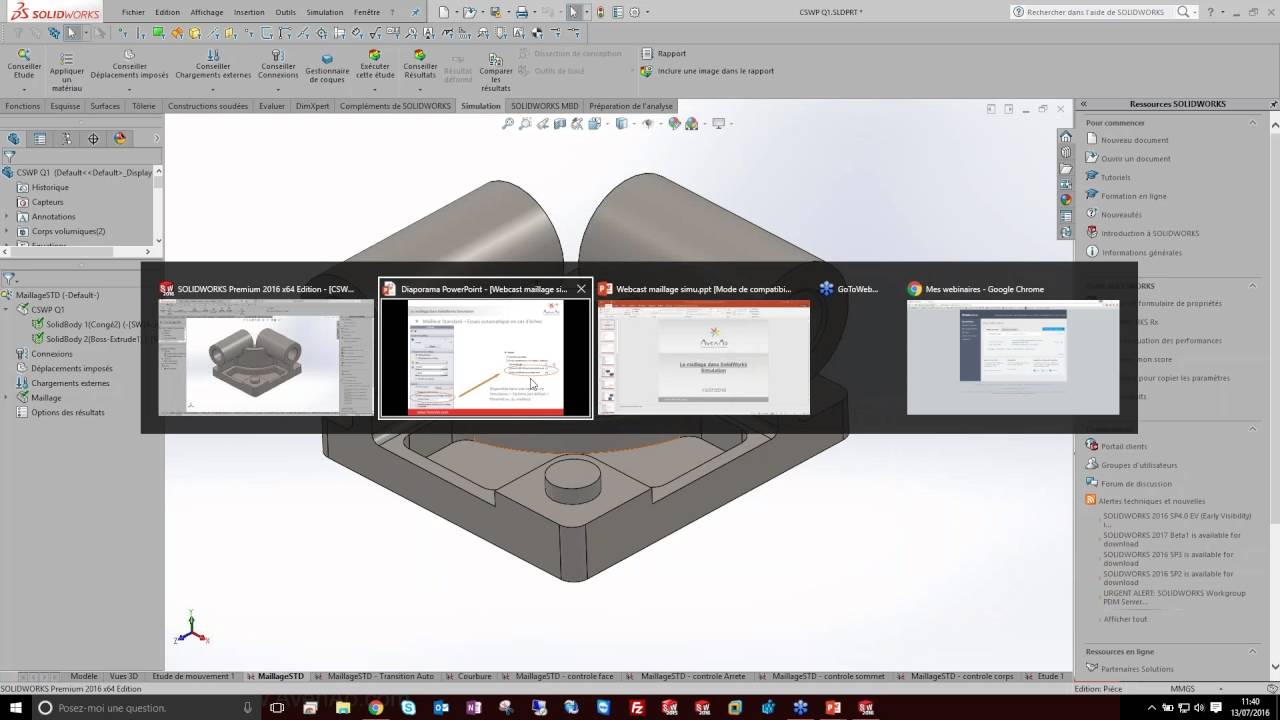Click the Skype icon in Windows taskbar

pos(408,707)
